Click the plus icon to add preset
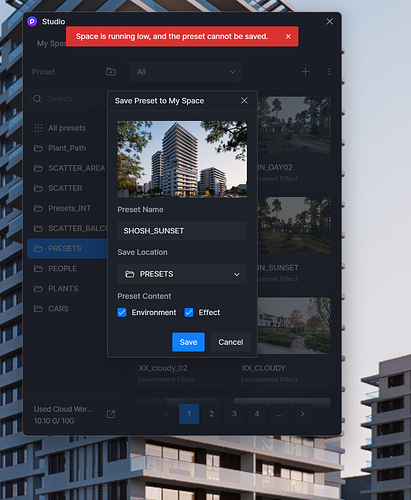The height and width of the screenshot is (500, 411). 305,72
